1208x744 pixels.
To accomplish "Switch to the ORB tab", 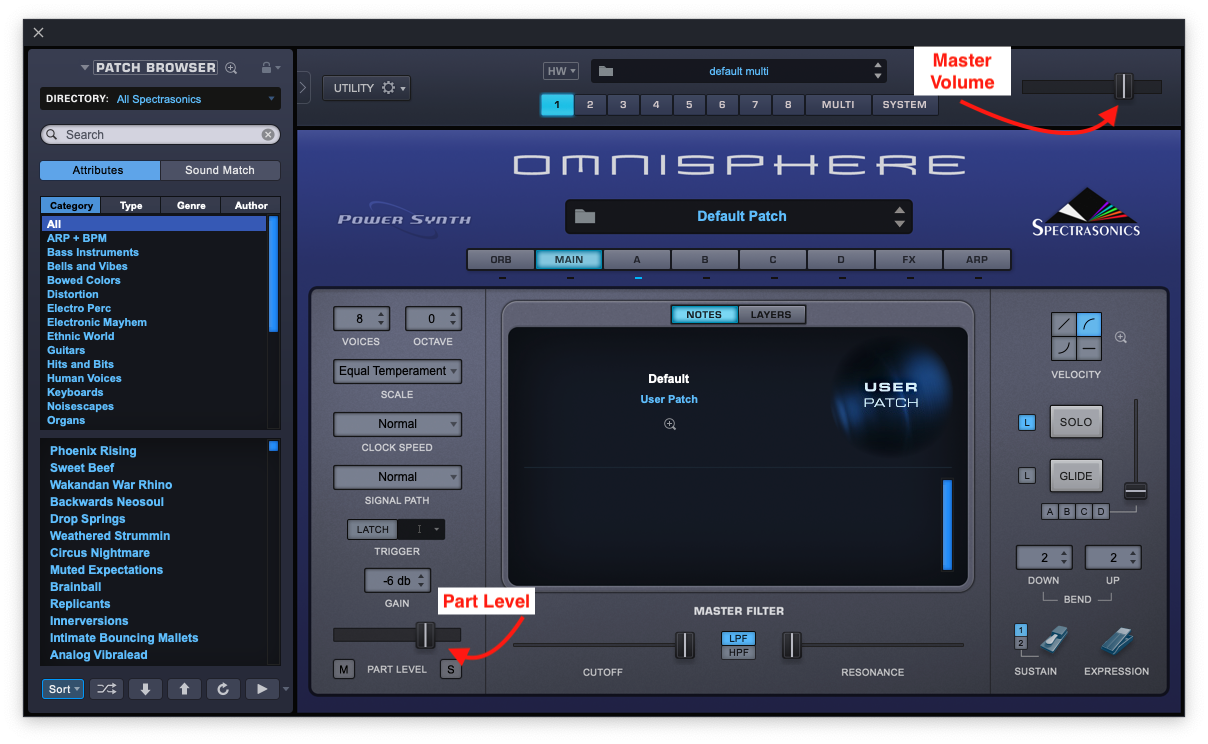I will tap(501, 260).
